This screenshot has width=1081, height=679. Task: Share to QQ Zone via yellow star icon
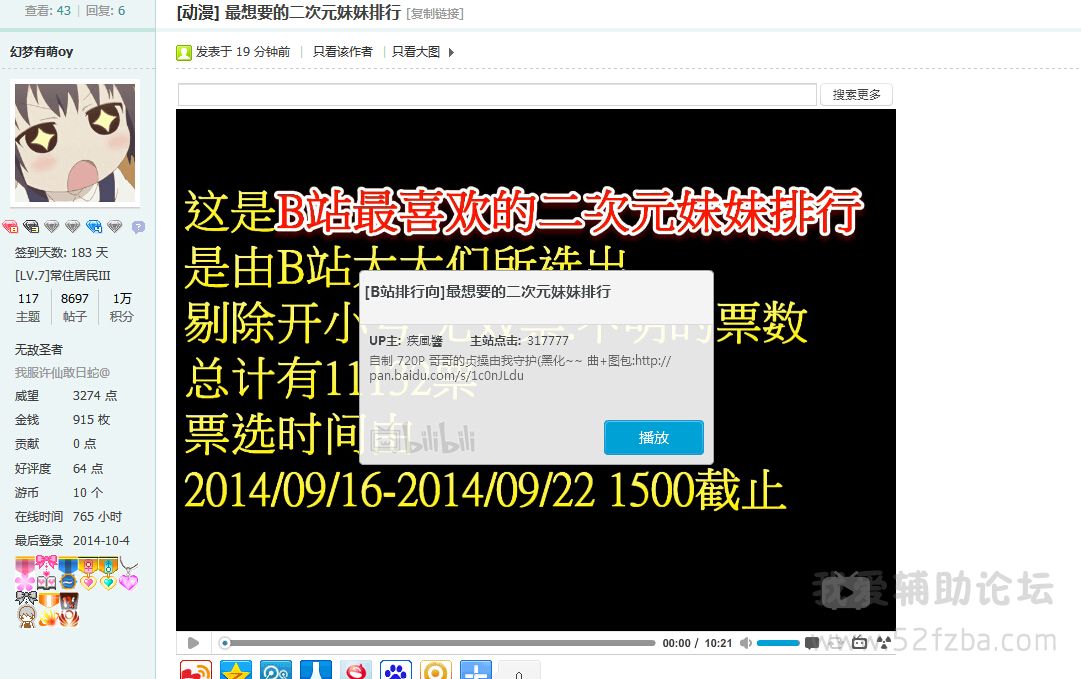pyautogui.click(x=235, y=670)
